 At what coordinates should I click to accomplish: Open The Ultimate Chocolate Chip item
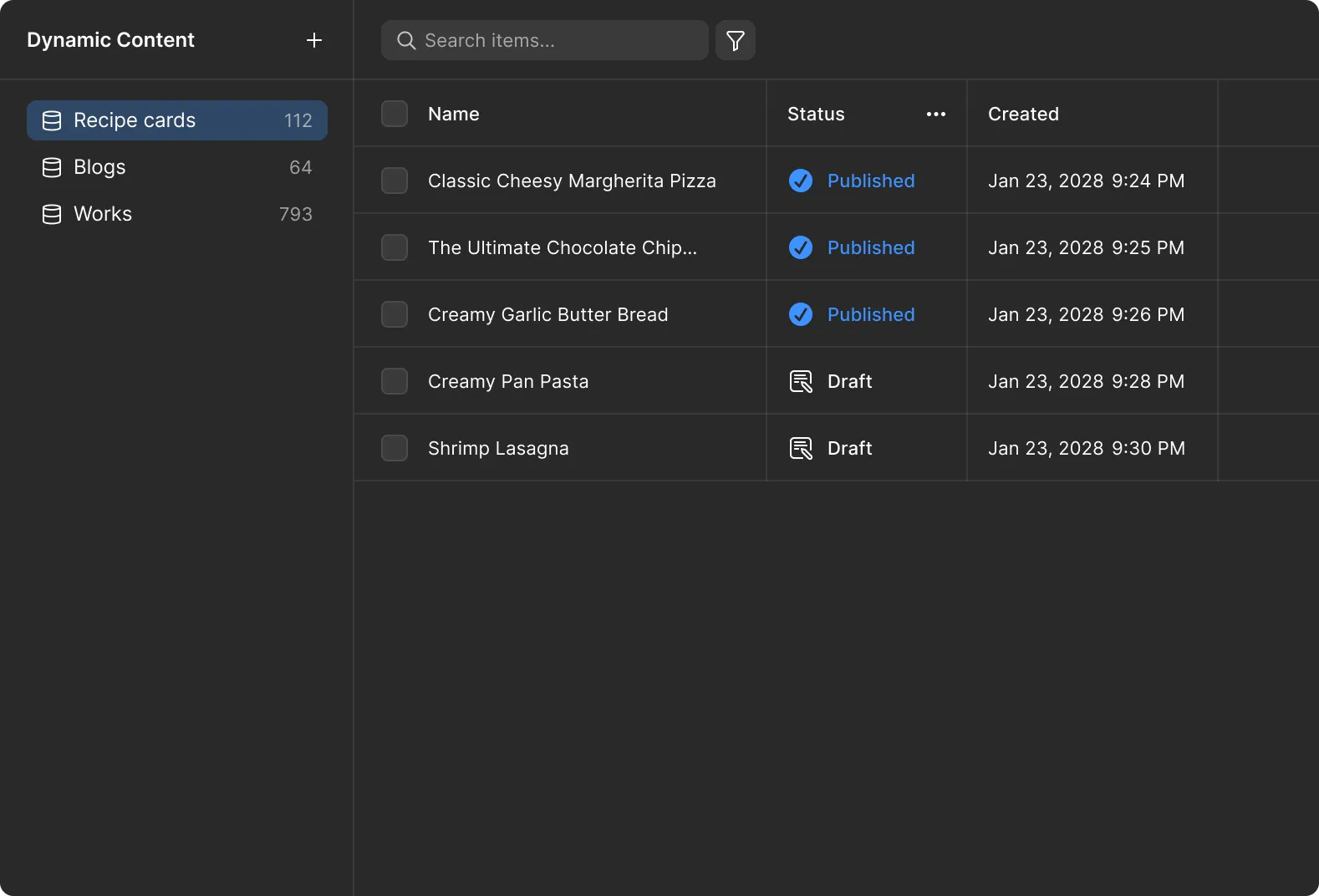click(x=563, y=247)
